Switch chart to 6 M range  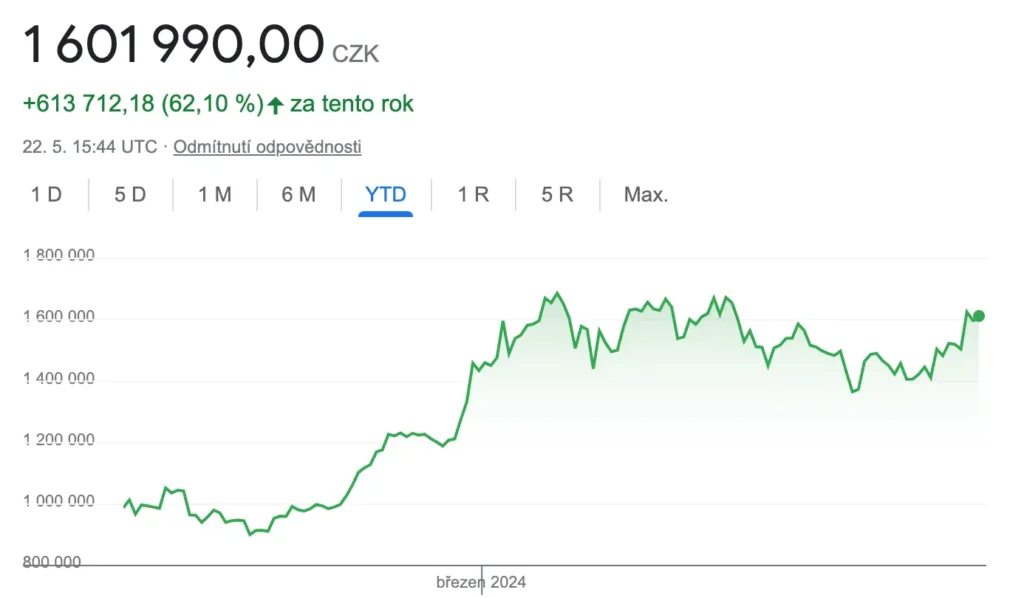coord(299,194)
